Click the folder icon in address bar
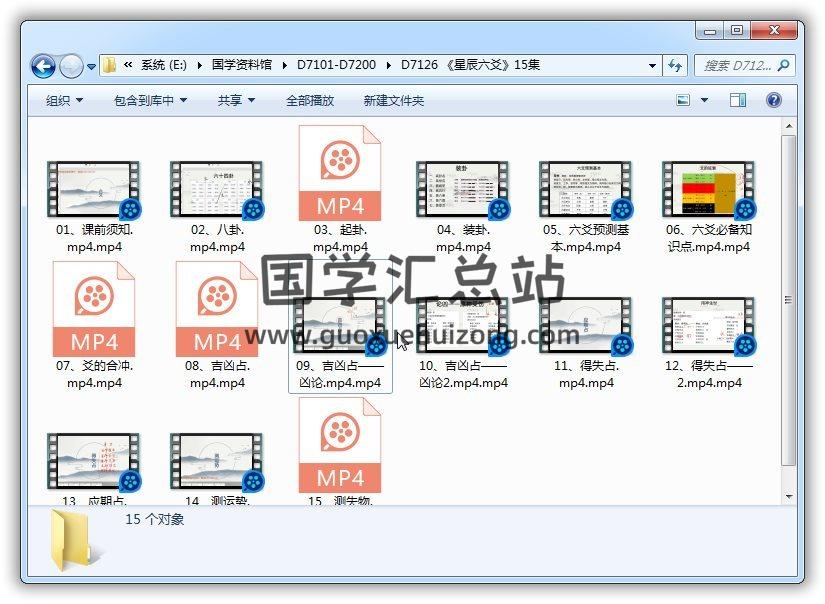Screen dimensions: 825x604 [x=109, y=65]
